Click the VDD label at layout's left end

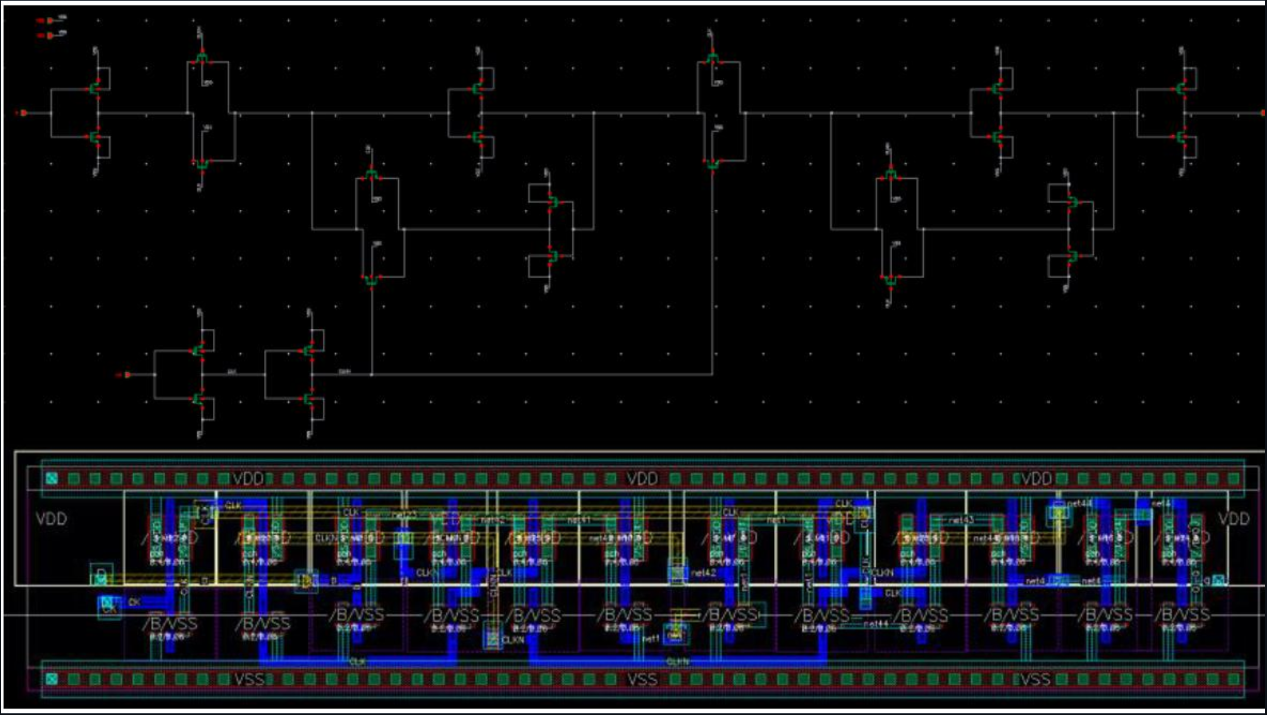pos(51,520)
